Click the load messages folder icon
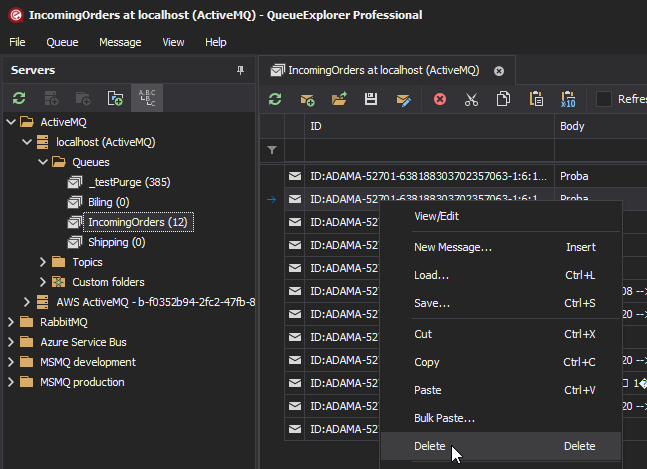647x469 pixels. [339, 99]
